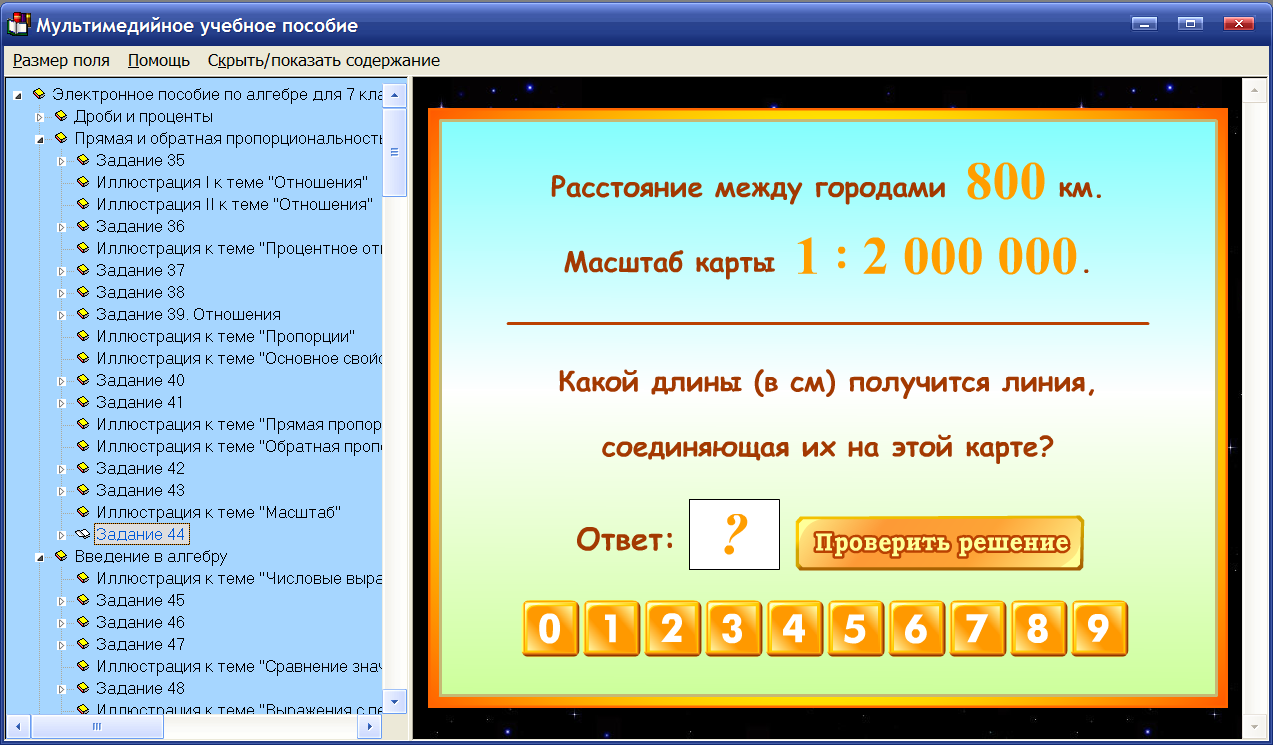This screenshot has height=745, width=1273.
Task: Toggle "Скрыть/показать содержание" to hide the contents
Action: coord(321,60)
